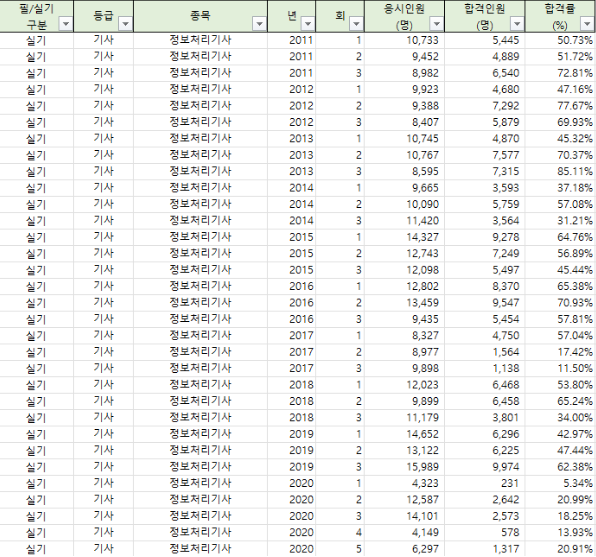Select the 5.34% pass rate cell
The width and height of the screenshot is (596, 557).
(x=560, y=483)
